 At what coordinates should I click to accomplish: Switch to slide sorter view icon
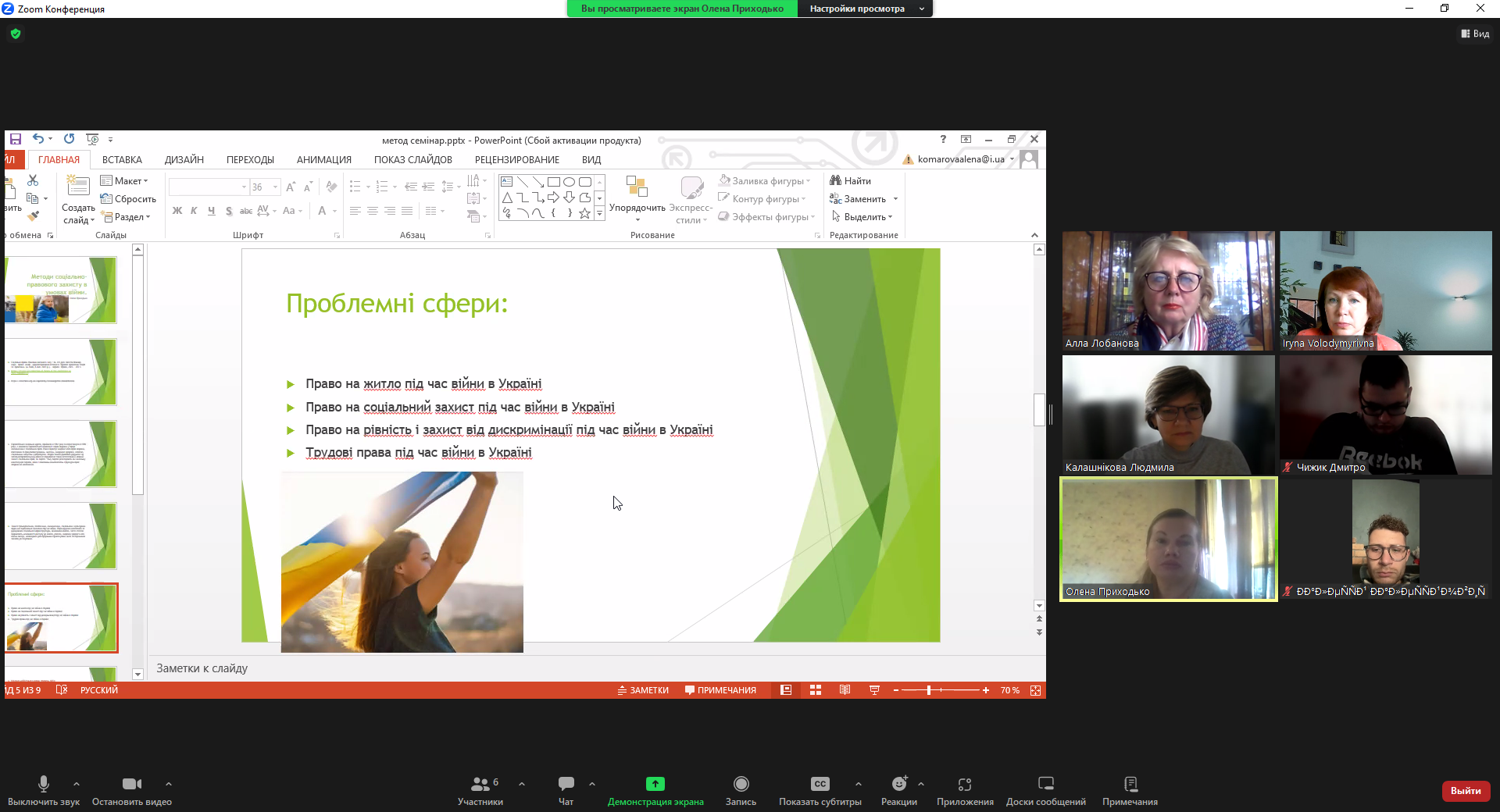pyautogui.click(x=816, y=690)
